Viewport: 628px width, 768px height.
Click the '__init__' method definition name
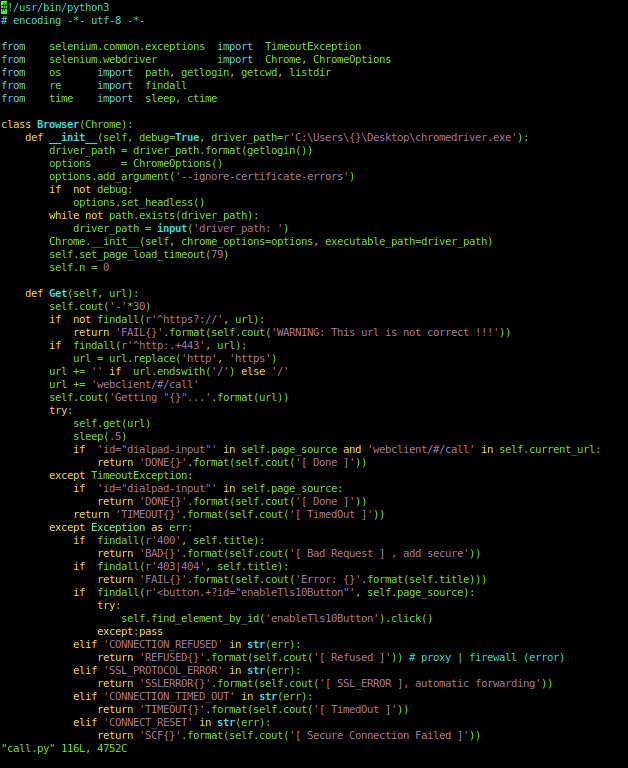click(x=73, y=138)
